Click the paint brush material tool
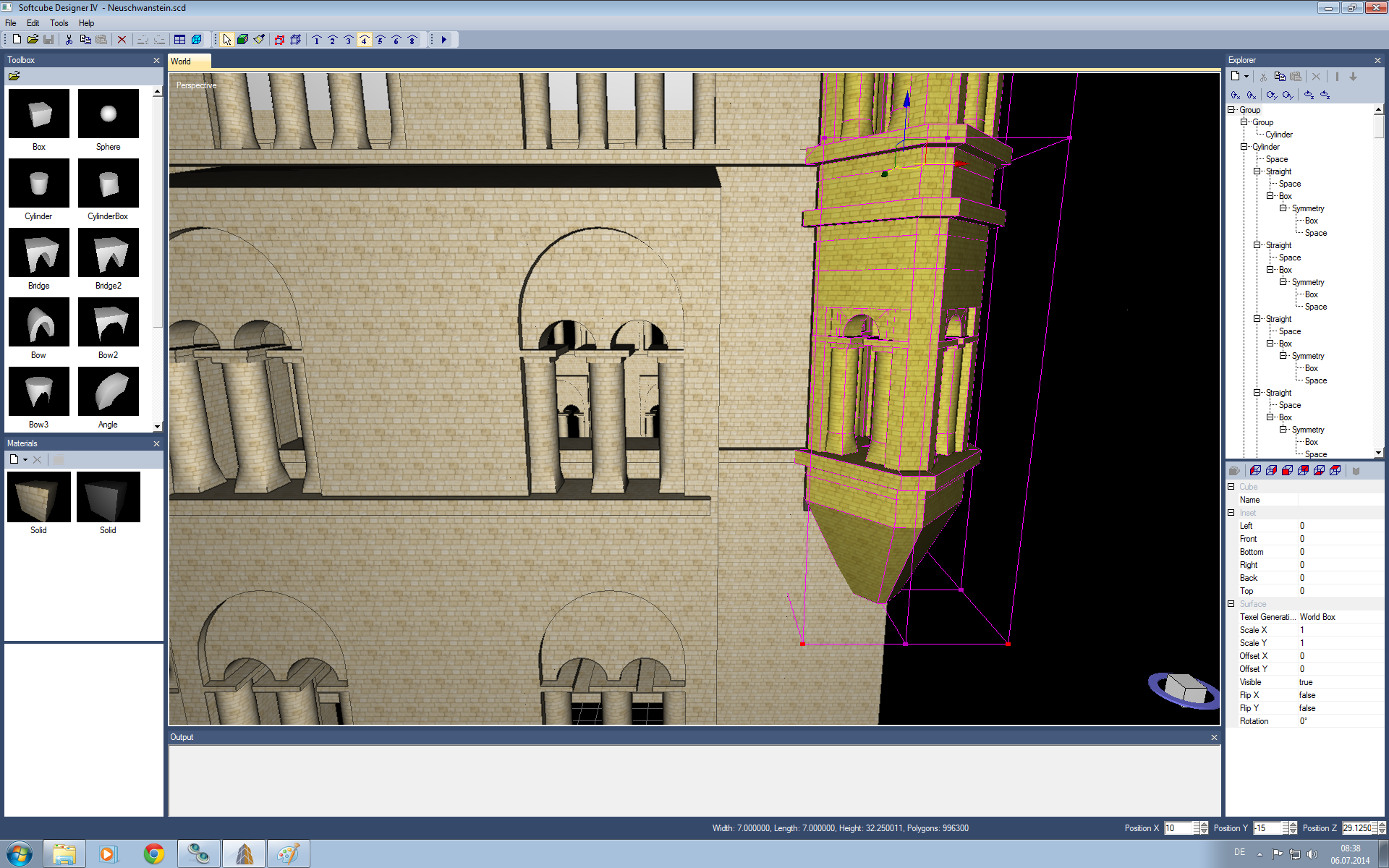1389x868 pixels. [x=259, y=40]
